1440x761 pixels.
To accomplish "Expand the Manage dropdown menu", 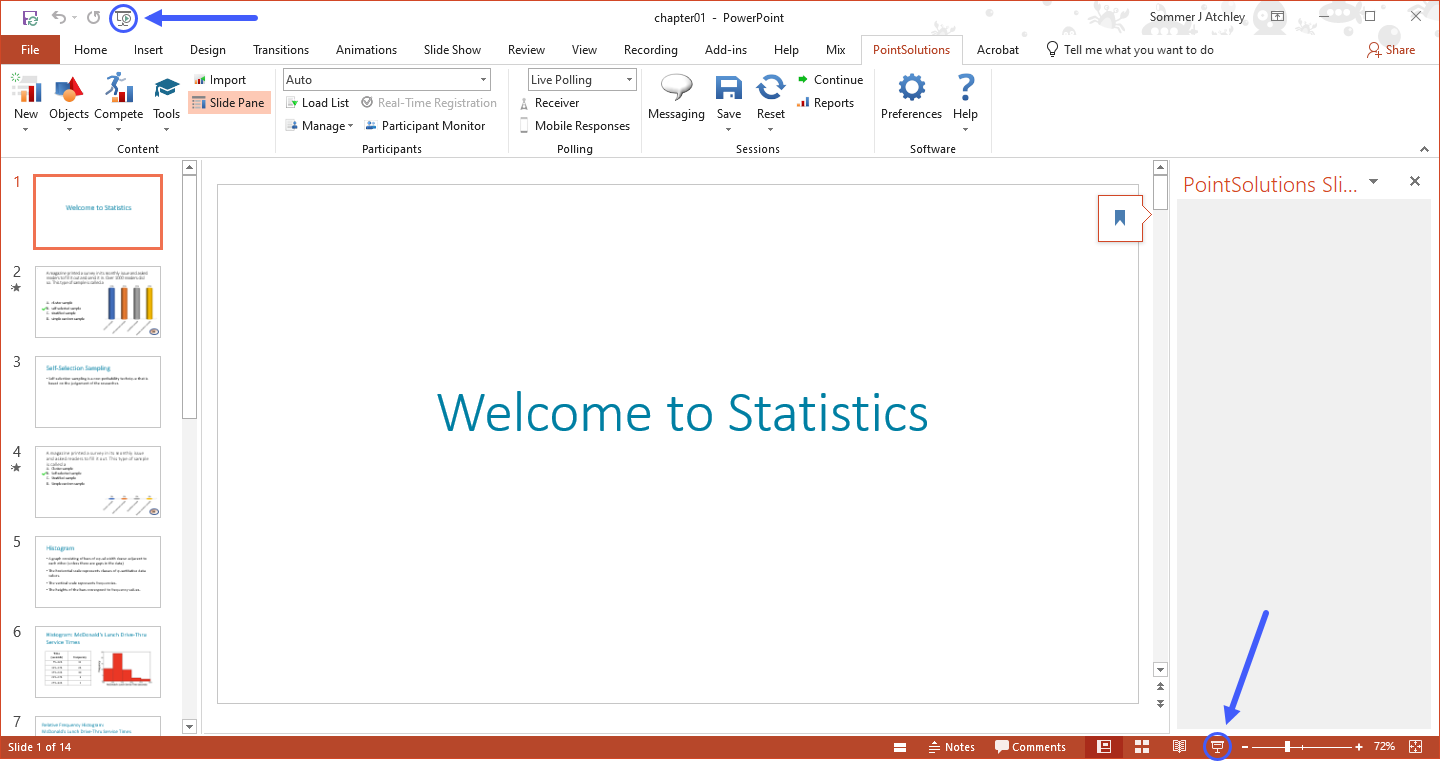I will point(320,126).
